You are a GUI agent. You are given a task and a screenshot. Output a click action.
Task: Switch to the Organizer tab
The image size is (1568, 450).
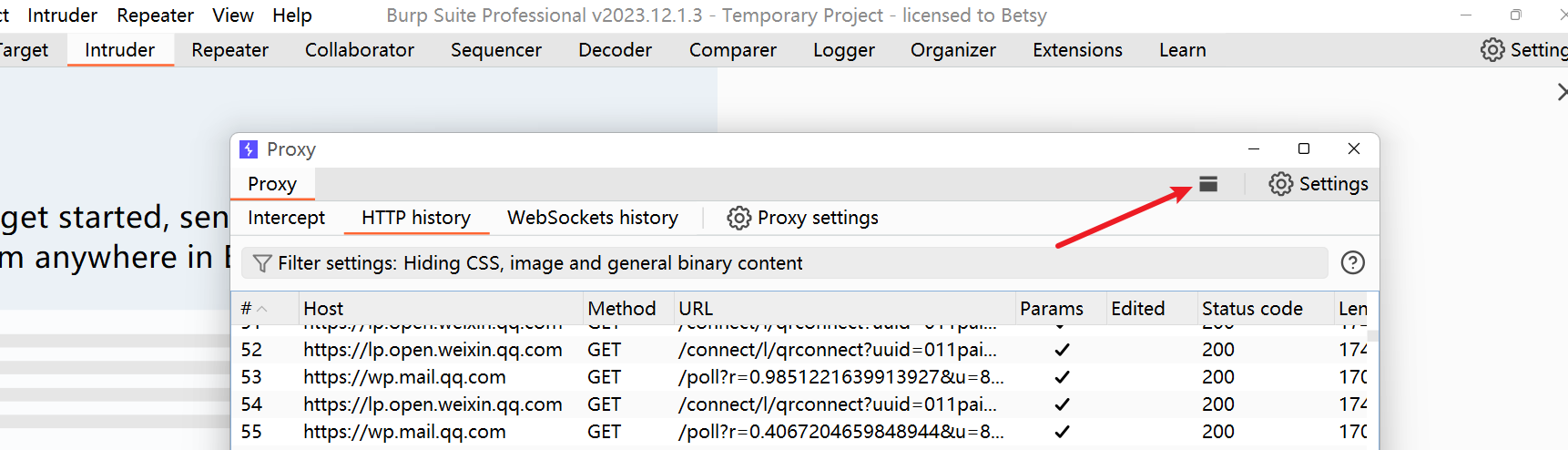coord(953,50)
